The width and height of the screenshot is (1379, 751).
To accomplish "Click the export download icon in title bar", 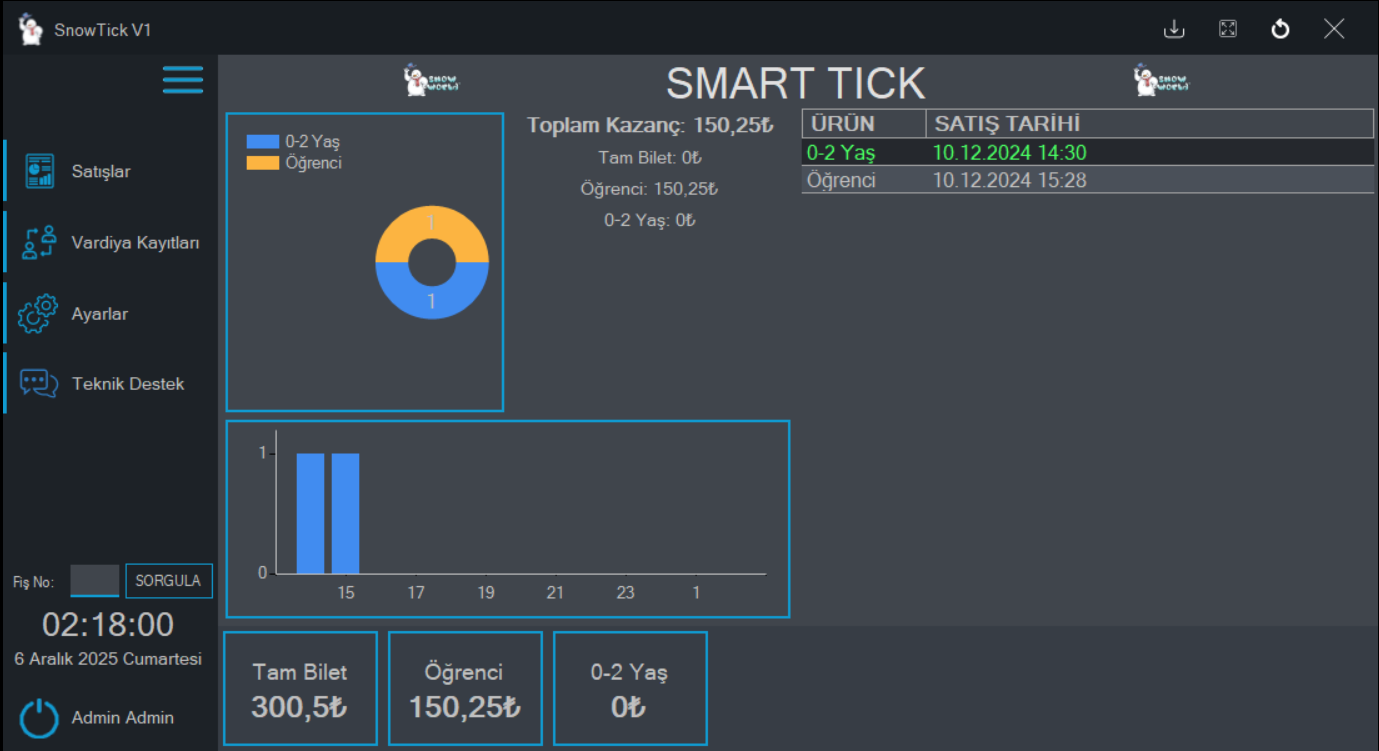I will click(1174, 28).
